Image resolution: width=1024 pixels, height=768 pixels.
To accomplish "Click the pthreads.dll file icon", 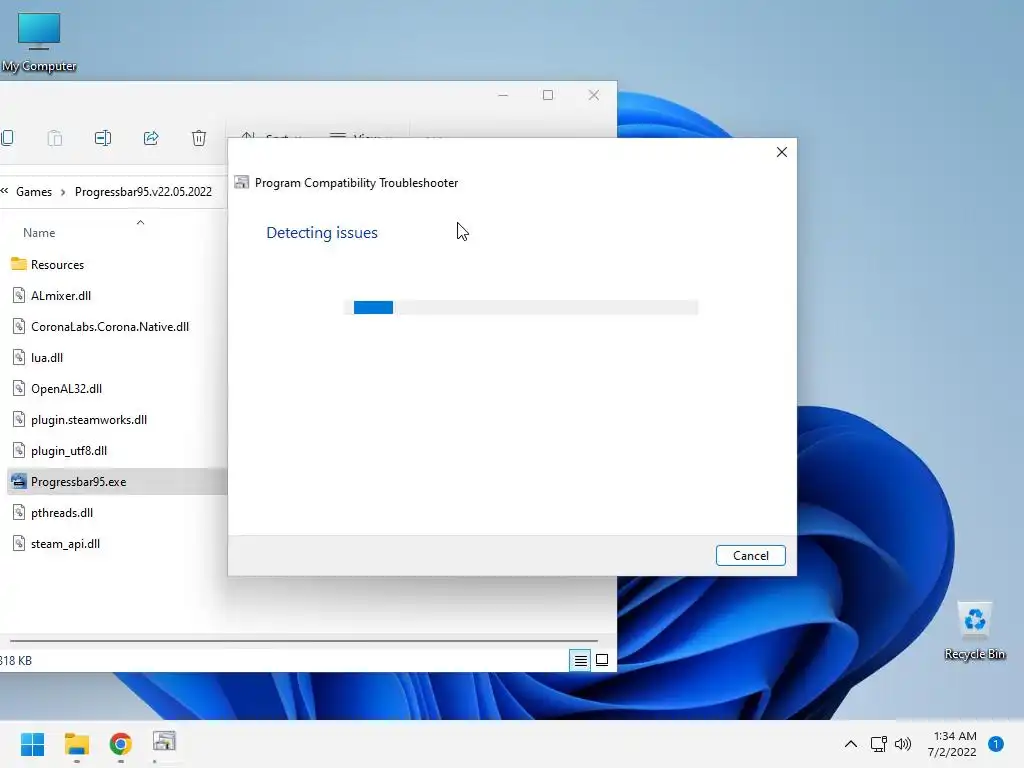I will coord(19,513).
